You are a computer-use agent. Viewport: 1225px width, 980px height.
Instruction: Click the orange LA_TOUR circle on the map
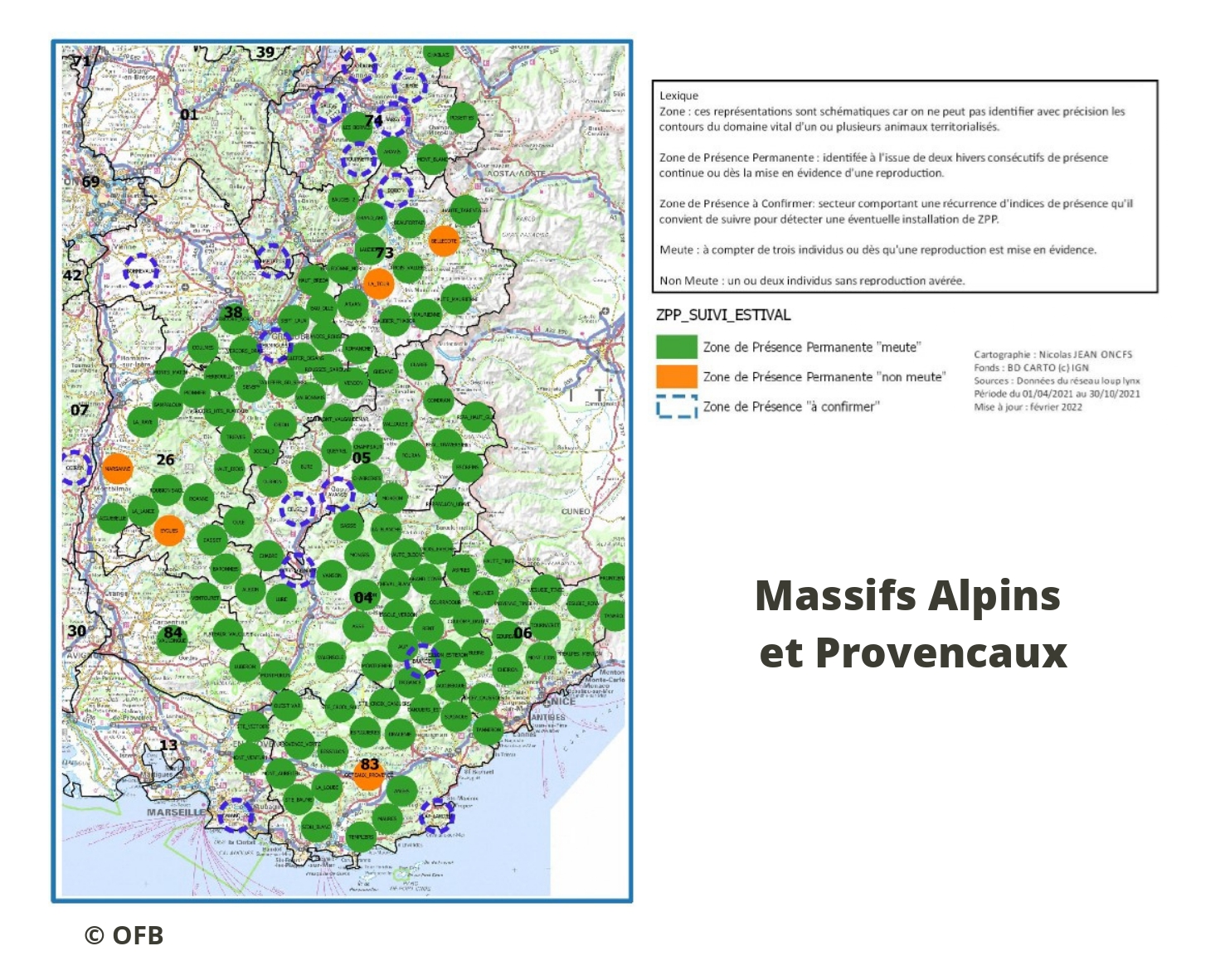[x=378, y=284]
